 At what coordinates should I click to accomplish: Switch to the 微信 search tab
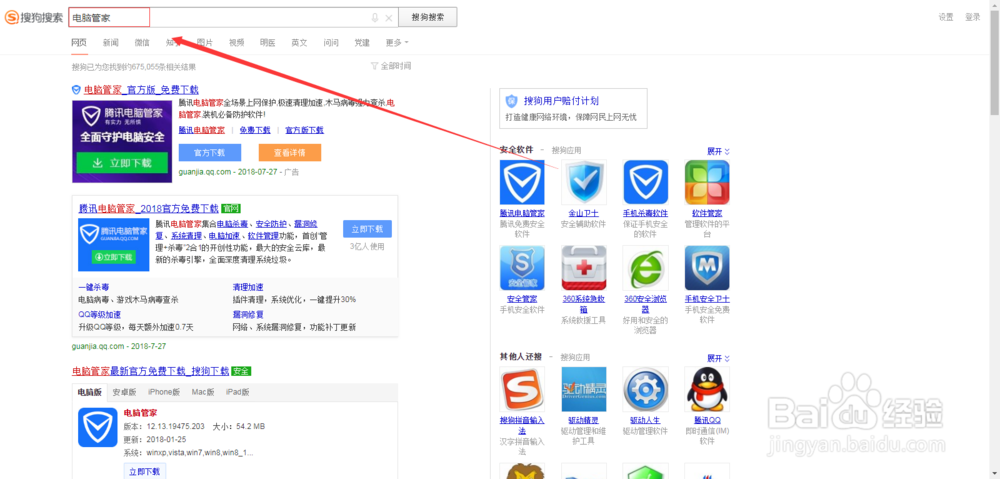[142, 43]
